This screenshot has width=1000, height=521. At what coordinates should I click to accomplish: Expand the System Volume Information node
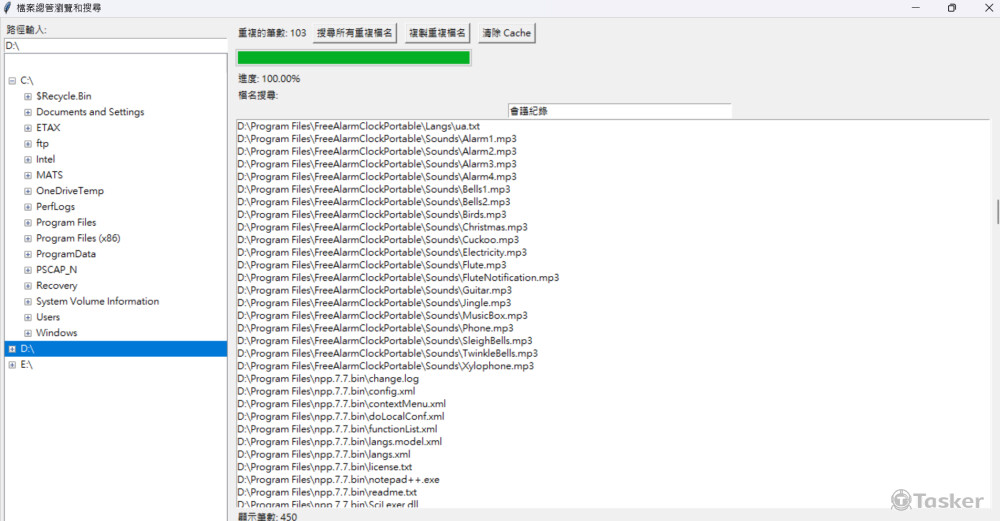coord(27,302)
